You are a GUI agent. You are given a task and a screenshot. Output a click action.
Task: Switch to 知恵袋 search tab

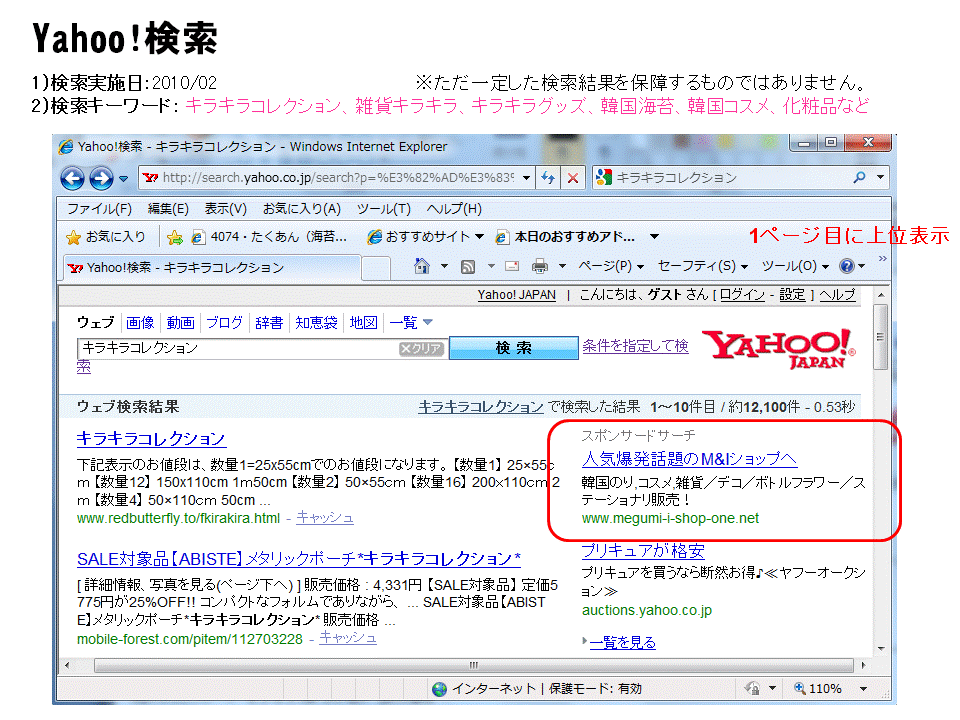point(317,323)
